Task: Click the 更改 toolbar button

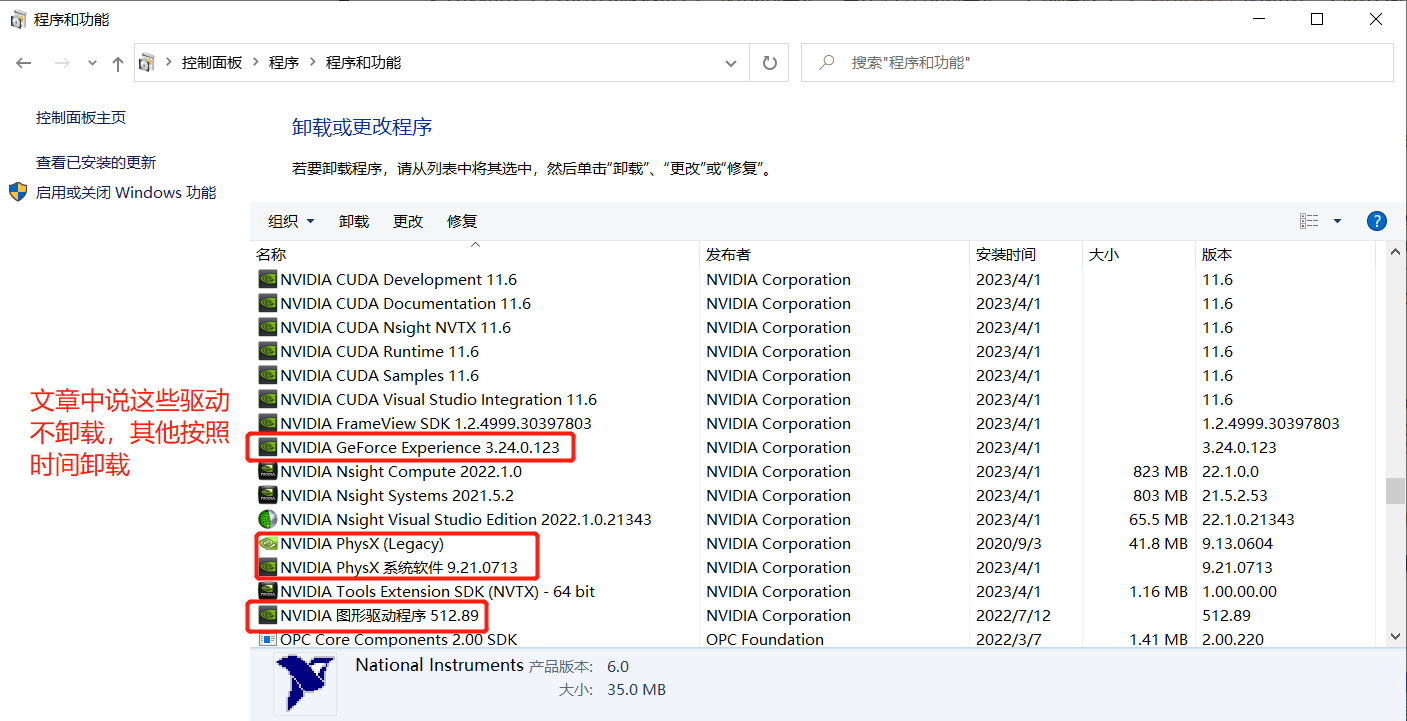Action: (408, 221)
